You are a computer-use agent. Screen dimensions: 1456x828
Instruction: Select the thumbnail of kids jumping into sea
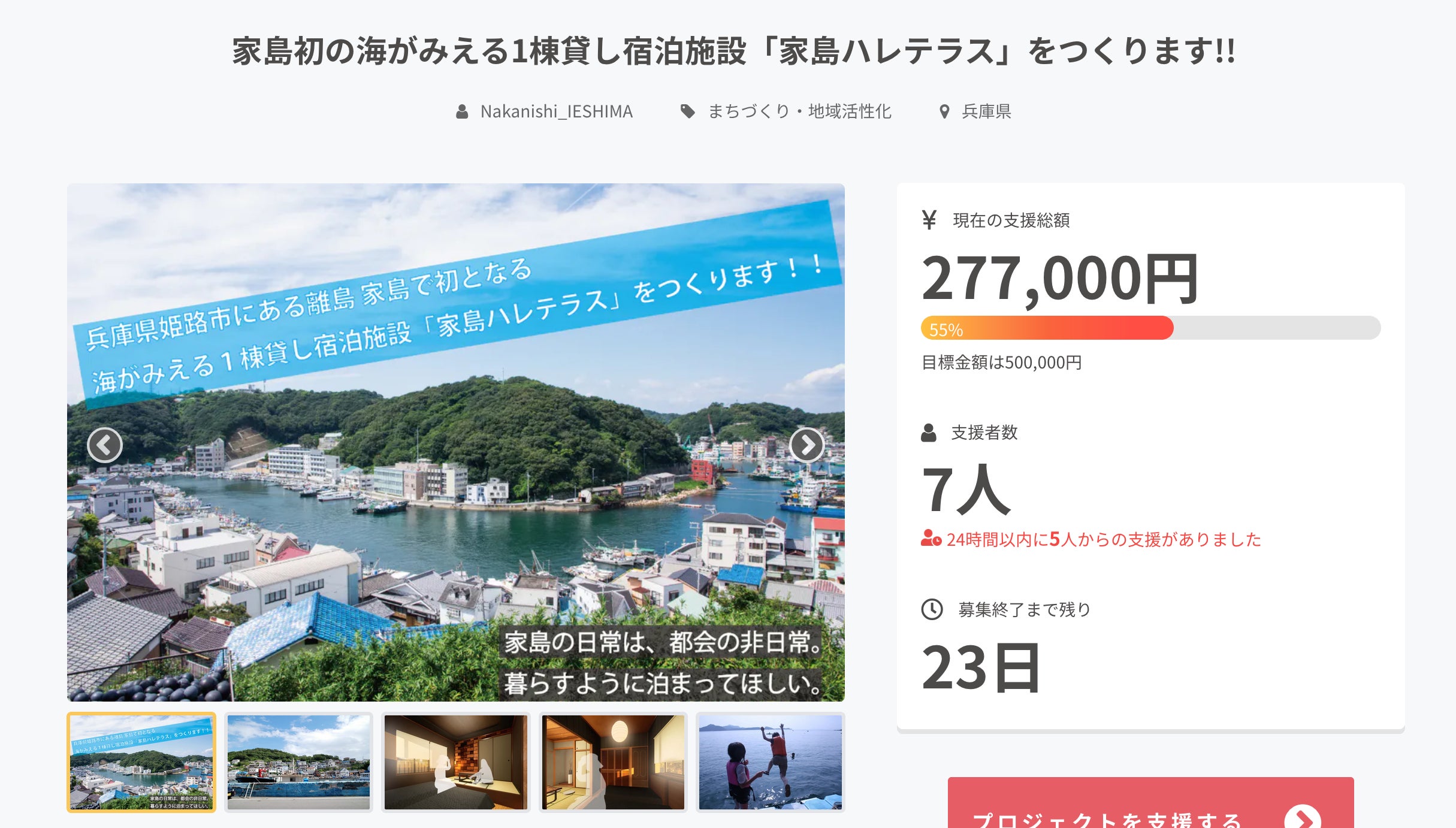pos(771,762)
